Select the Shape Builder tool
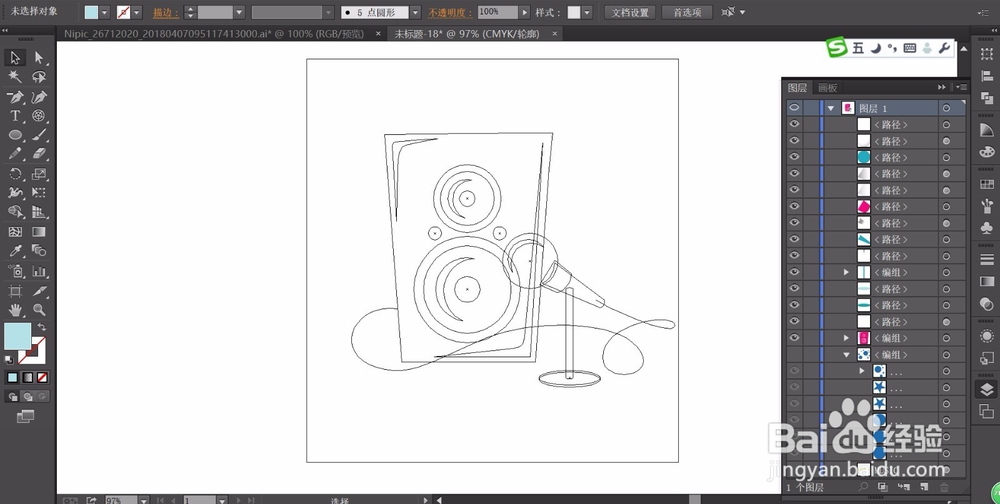This screenshot has width=1000, height=504. (15, 212)
